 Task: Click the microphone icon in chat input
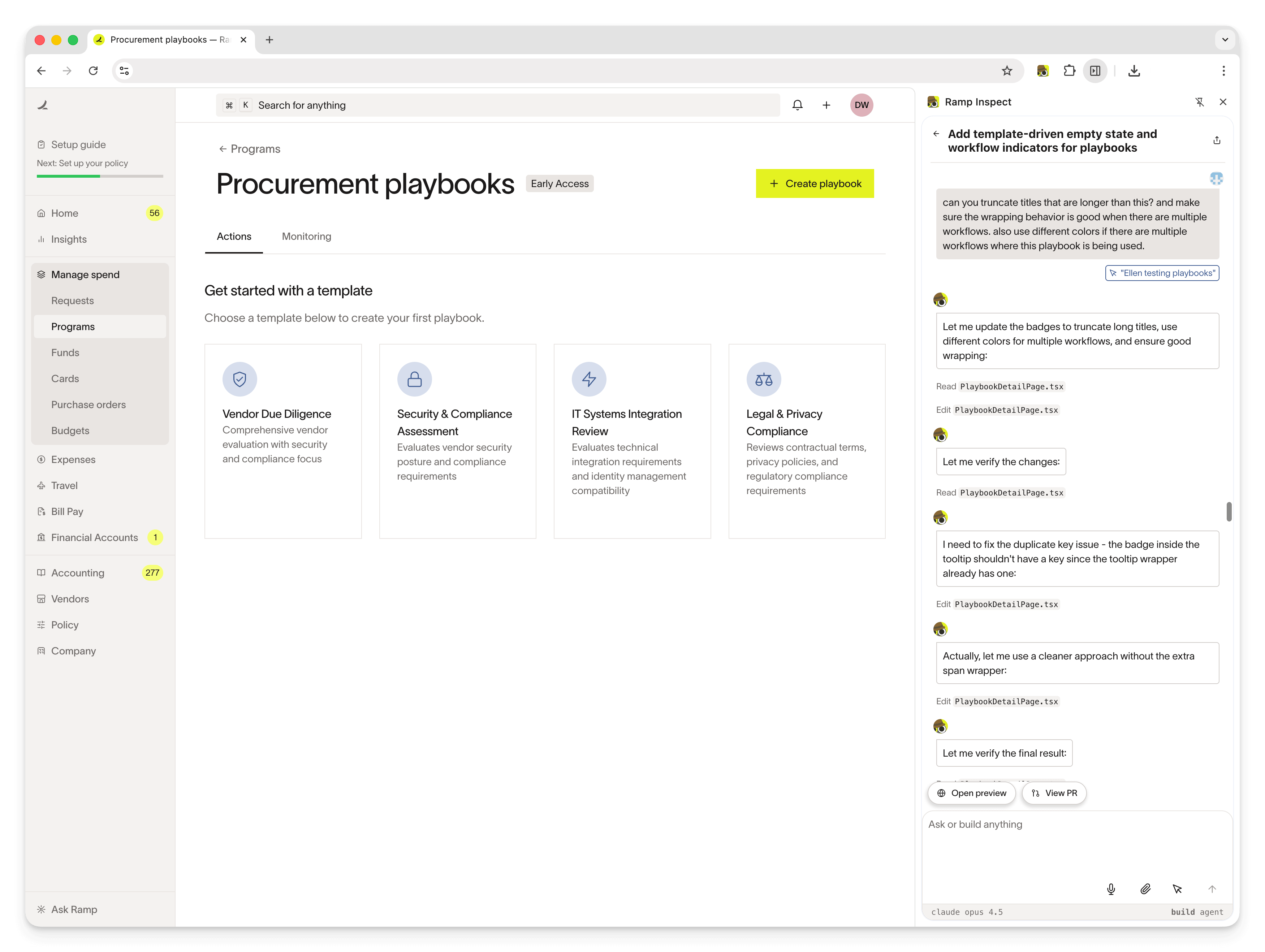point(1111,888)
